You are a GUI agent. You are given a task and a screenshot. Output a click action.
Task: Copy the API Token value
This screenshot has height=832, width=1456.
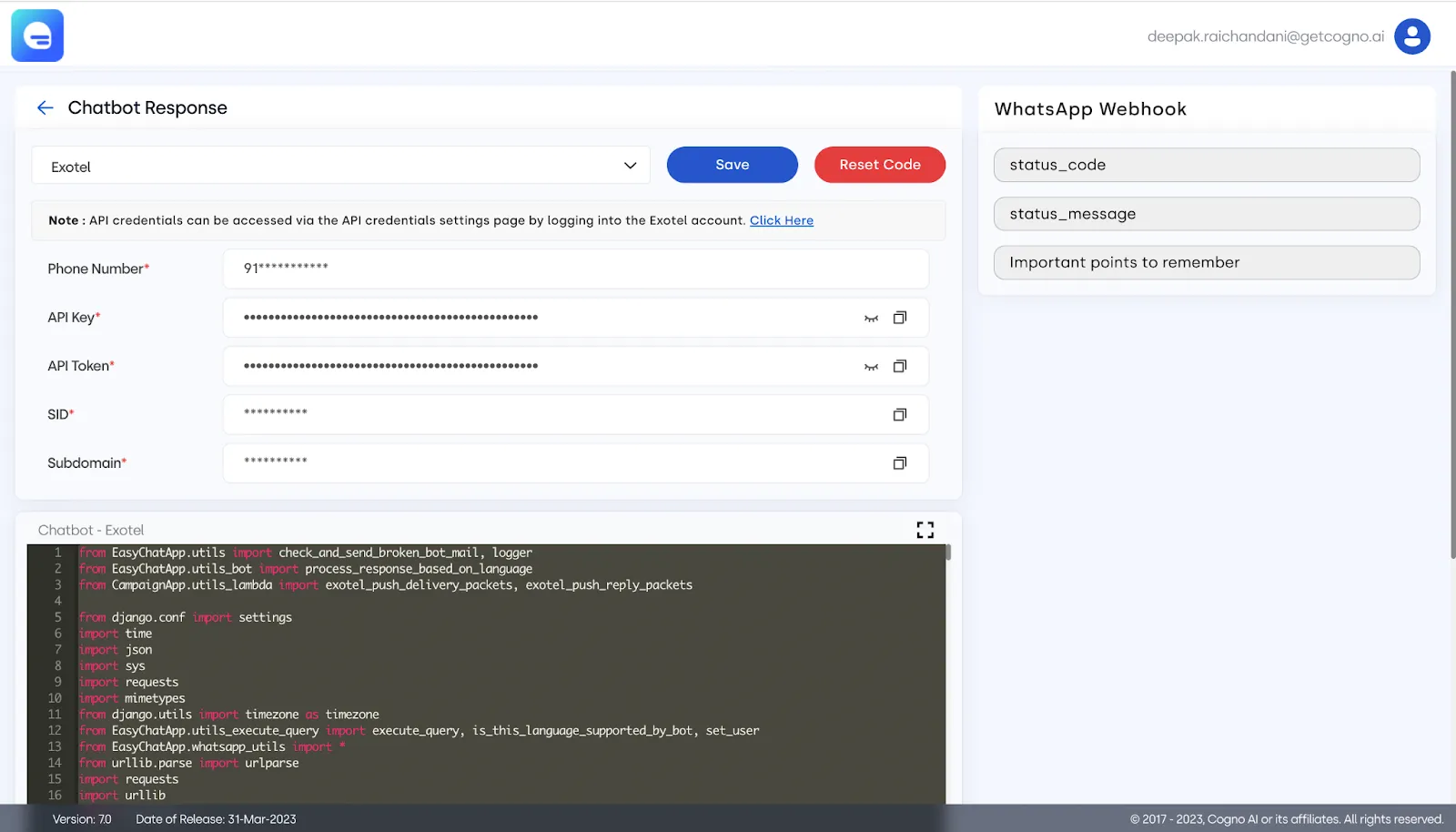[899, 366]
